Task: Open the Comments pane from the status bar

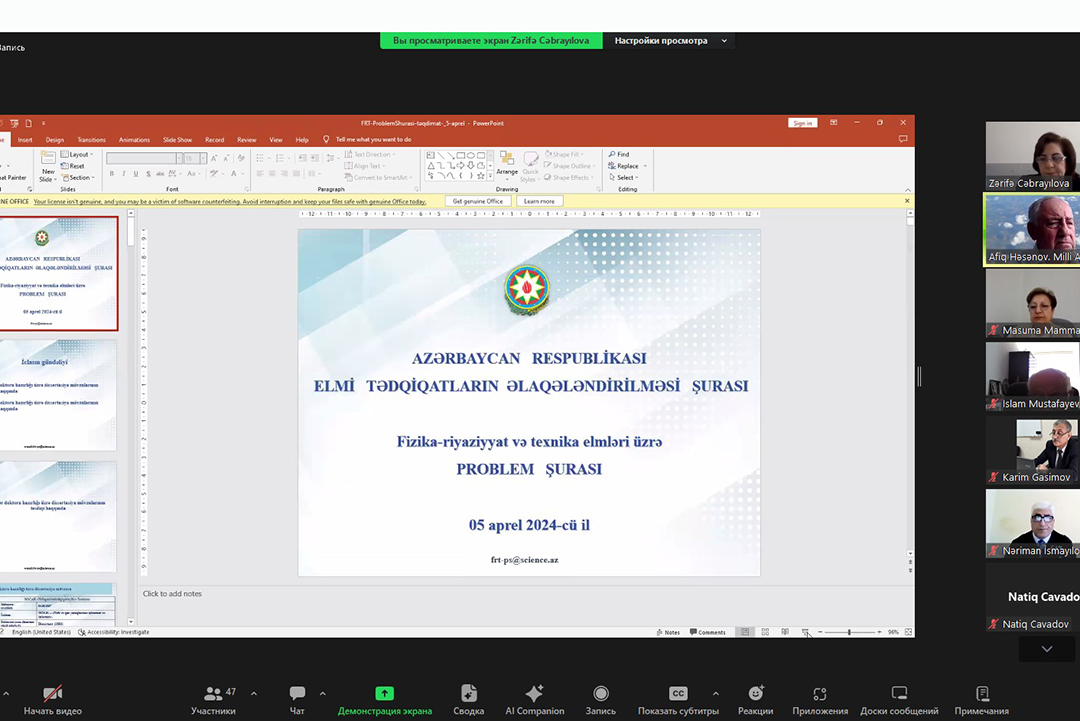Action: [x=710, y=631]
